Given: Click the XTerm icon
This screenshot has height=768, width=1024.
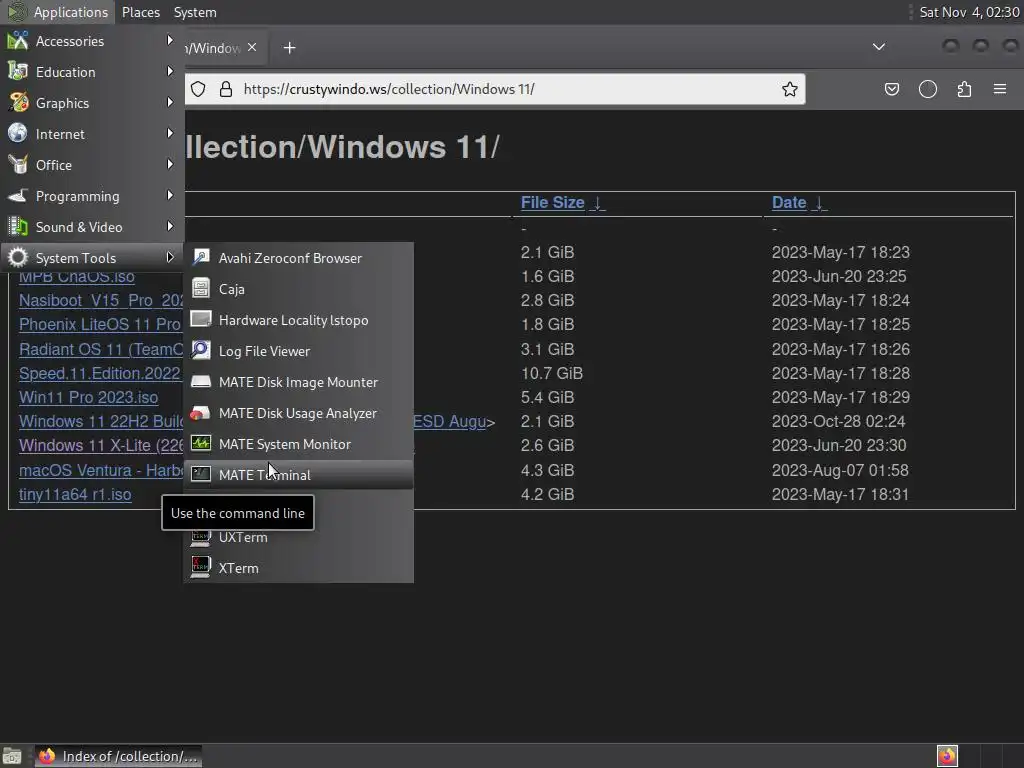Looking at the screenshot, I should click(200, 567).
